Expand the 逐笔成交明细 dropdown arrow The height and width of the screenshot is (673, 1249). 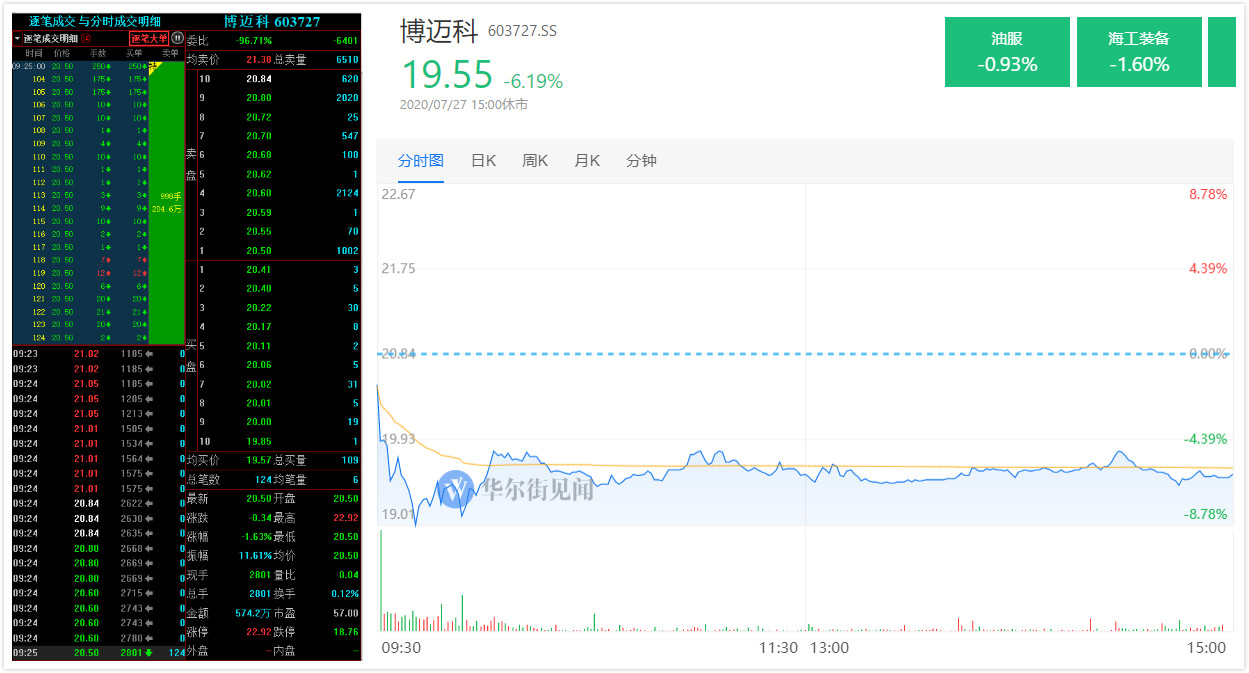click(x=17, y=38)
